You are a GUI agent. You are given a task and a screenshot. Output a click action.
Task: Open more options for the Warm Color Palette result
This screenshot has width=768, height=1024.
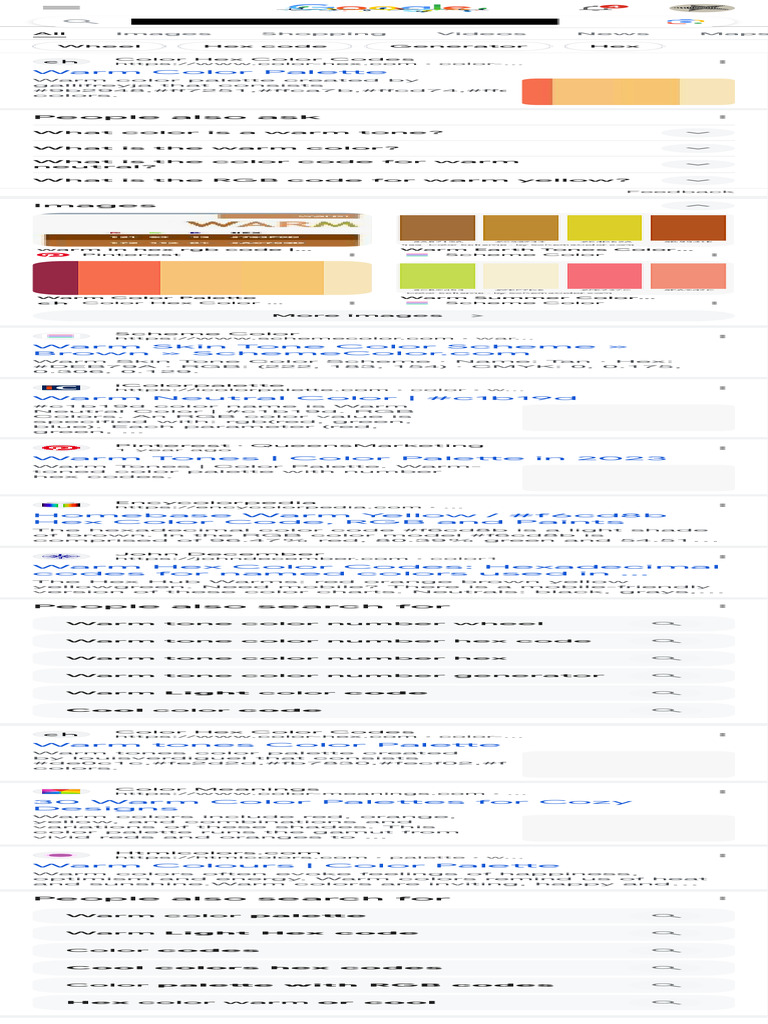pyautogui.click(x=722, y=61)
